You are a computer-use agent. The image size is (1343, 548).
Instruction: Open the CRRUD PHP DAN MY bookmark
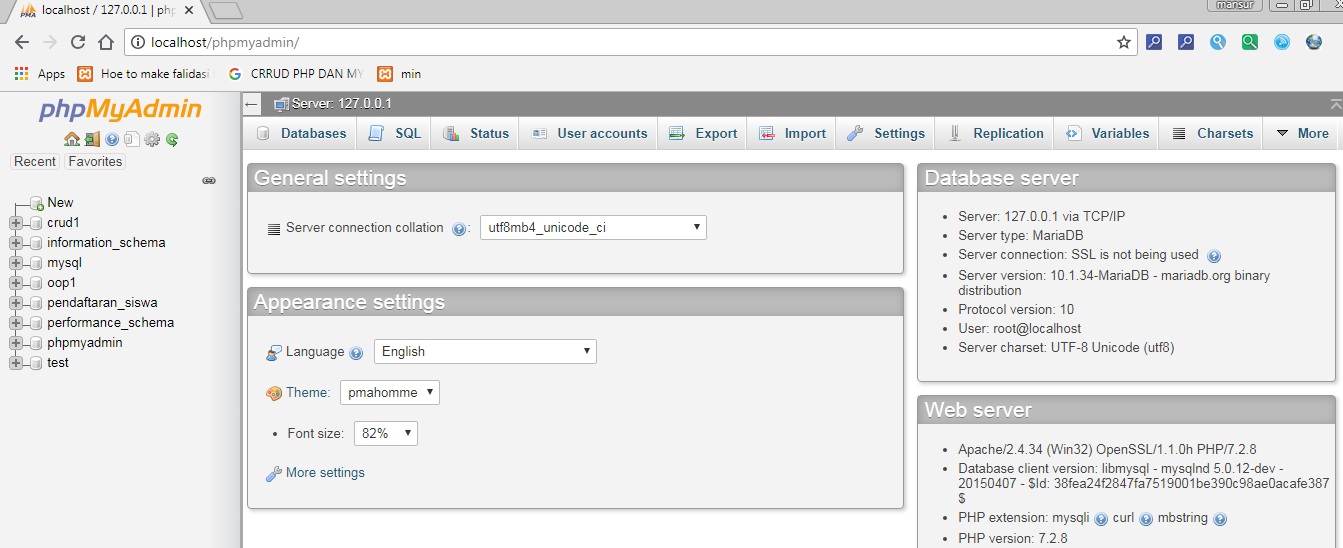click(x=297, y=74)
